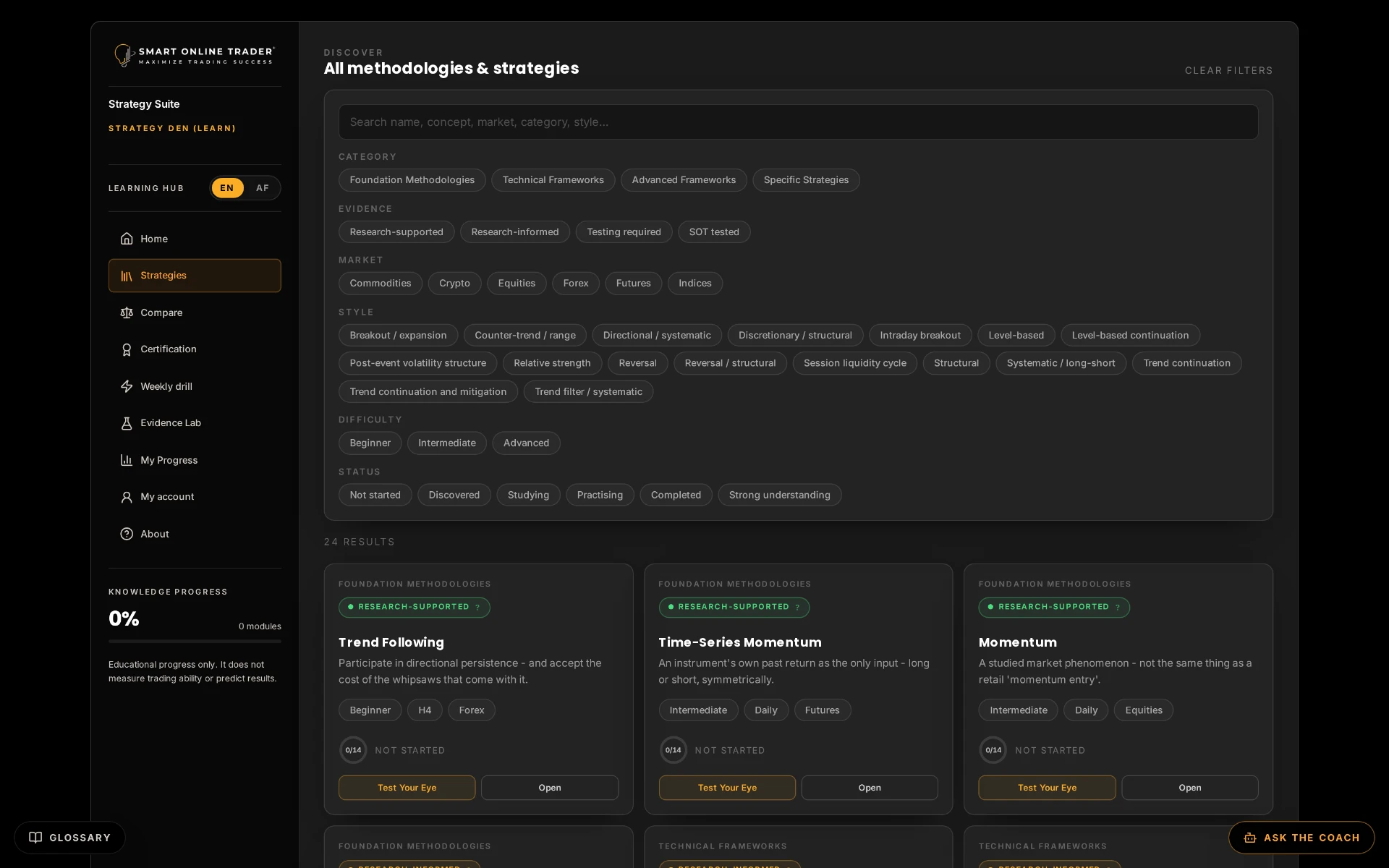The width and height of the screenshot is (1389, 868).
Task: Click Test Your Eye on Trend Following
Action: coord(407,788)
